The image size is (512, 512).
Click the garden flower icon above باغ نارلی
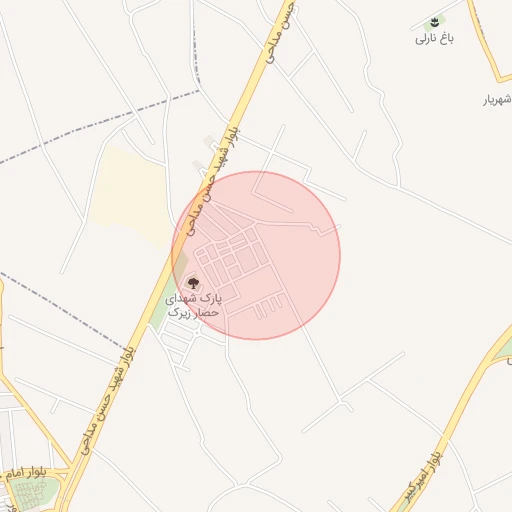coord(434,23)
